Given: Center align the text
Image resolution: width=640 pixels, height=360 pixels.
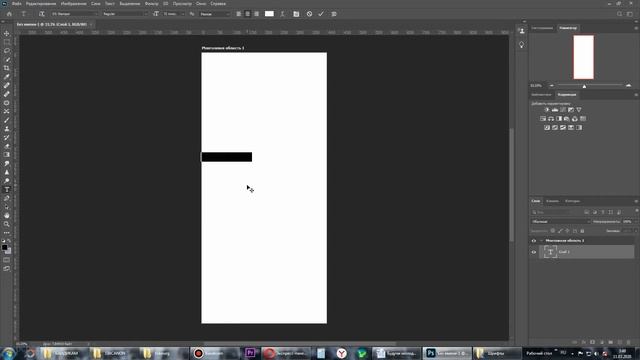Looking at the screenshot, I should point(247,14).
